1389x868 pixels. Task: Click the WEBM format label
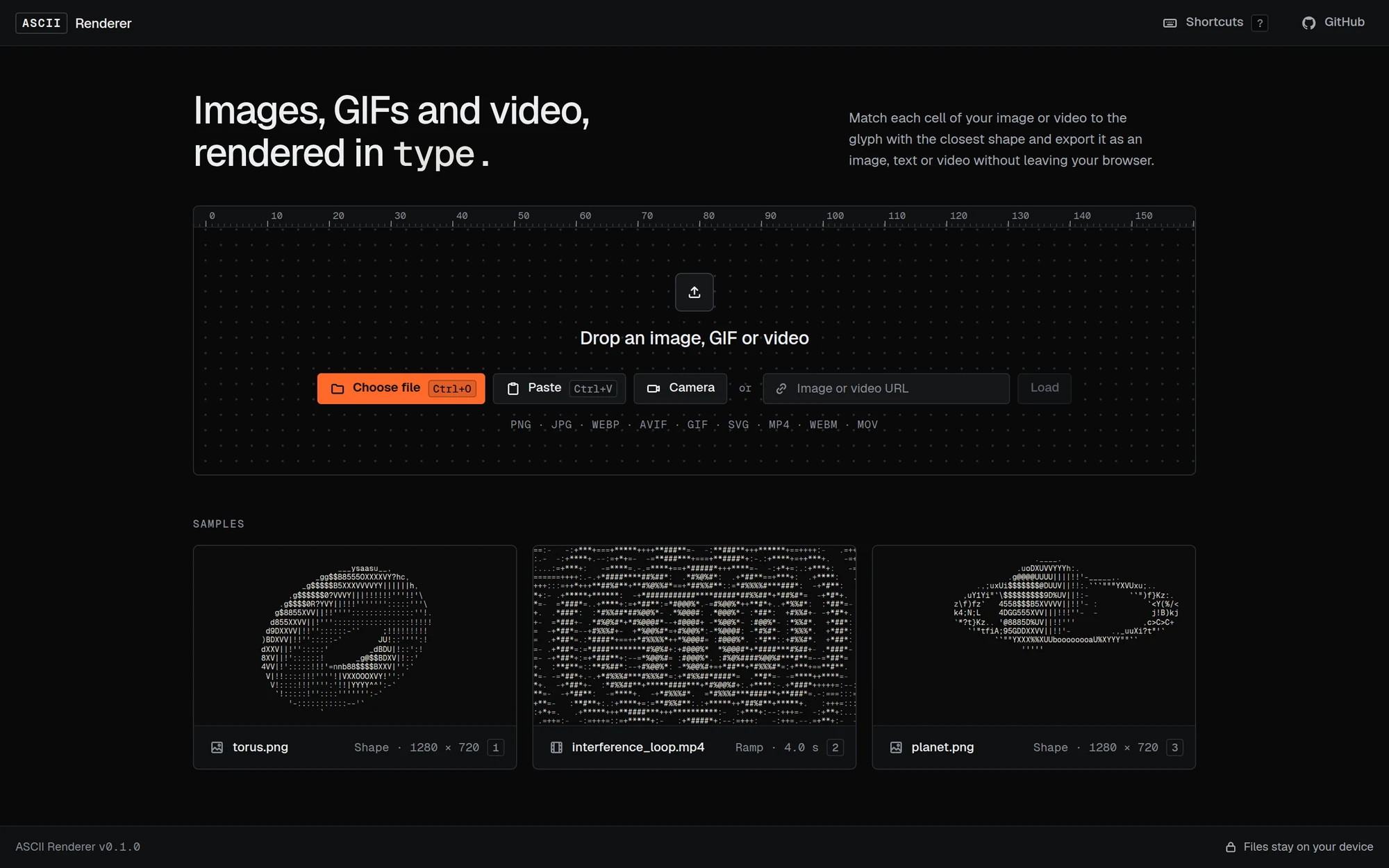tap(824, 425)
